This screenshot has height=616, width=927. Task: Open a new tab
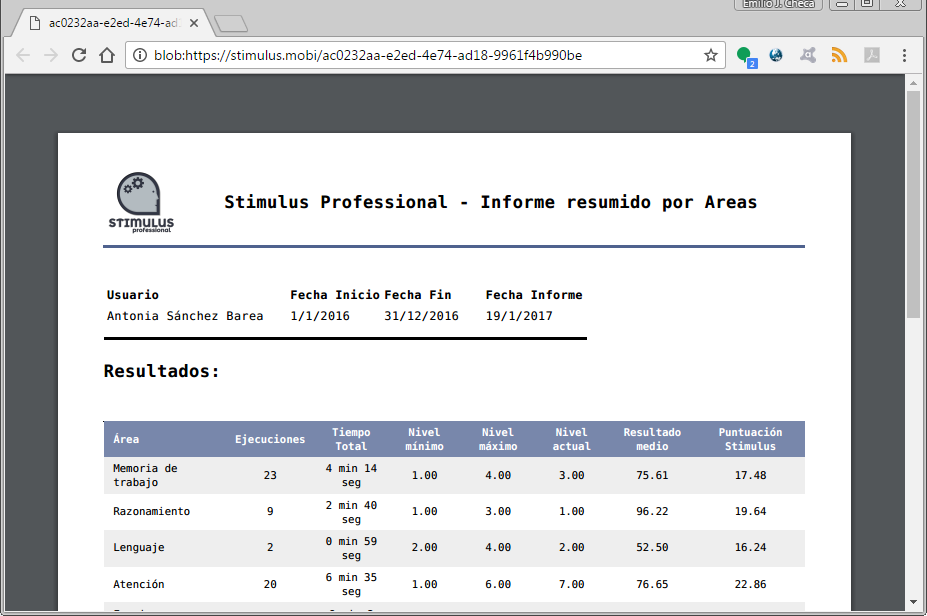point(231,22)
